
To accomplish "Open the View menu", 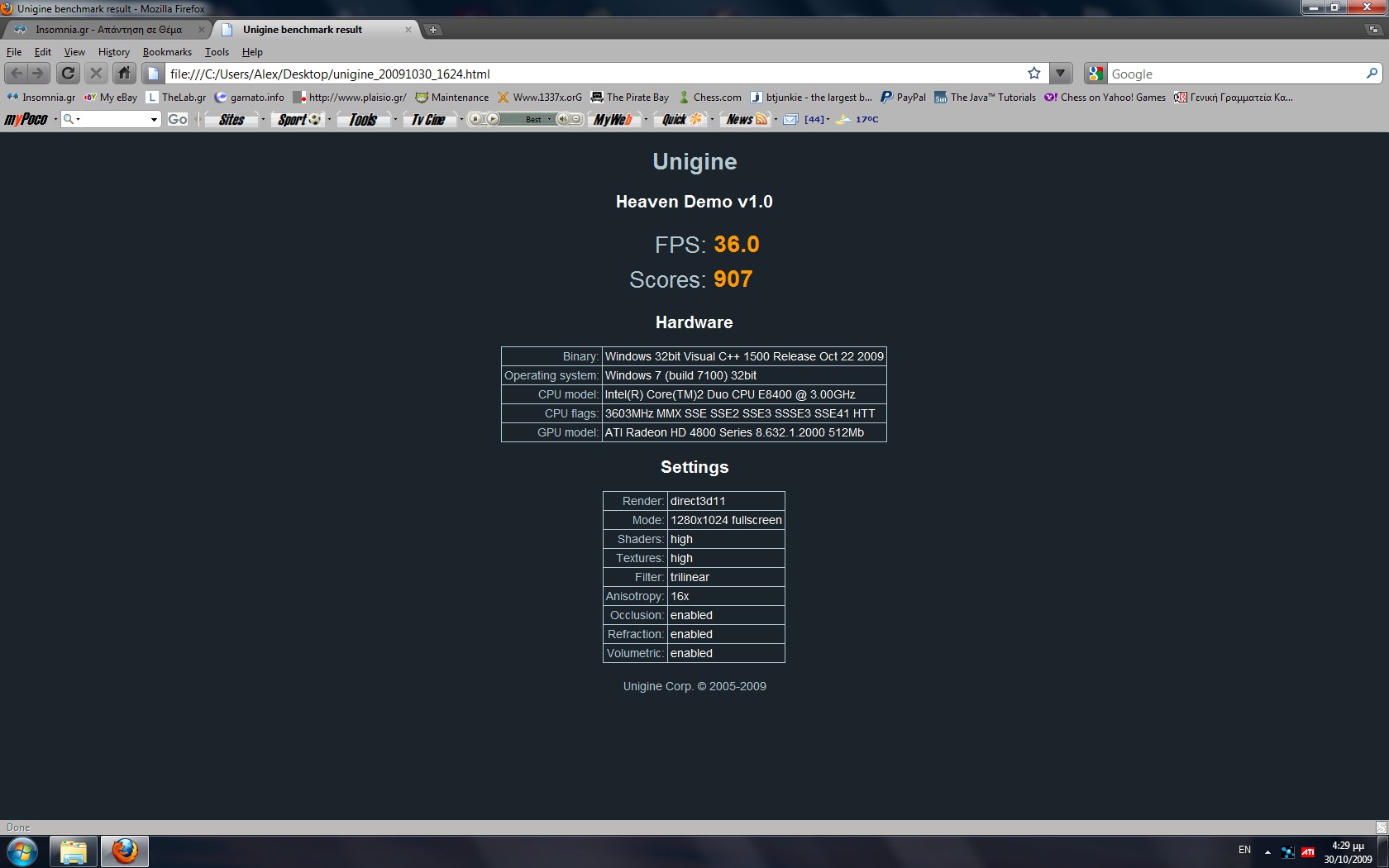I will [x=74, y=52].
